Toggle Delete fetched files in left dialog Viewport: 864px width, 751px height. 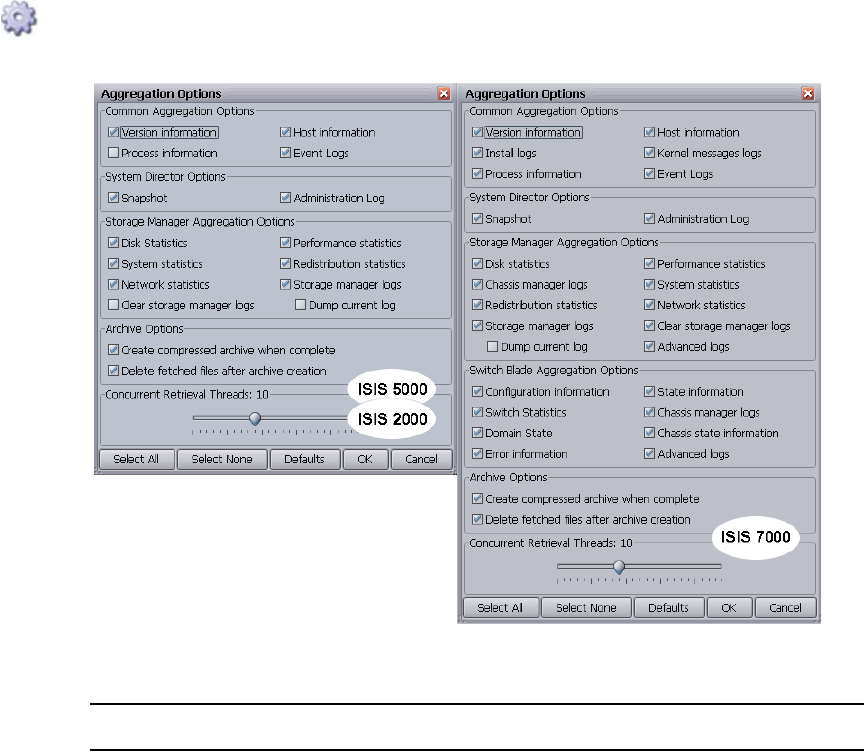click(x=114, y=370)
